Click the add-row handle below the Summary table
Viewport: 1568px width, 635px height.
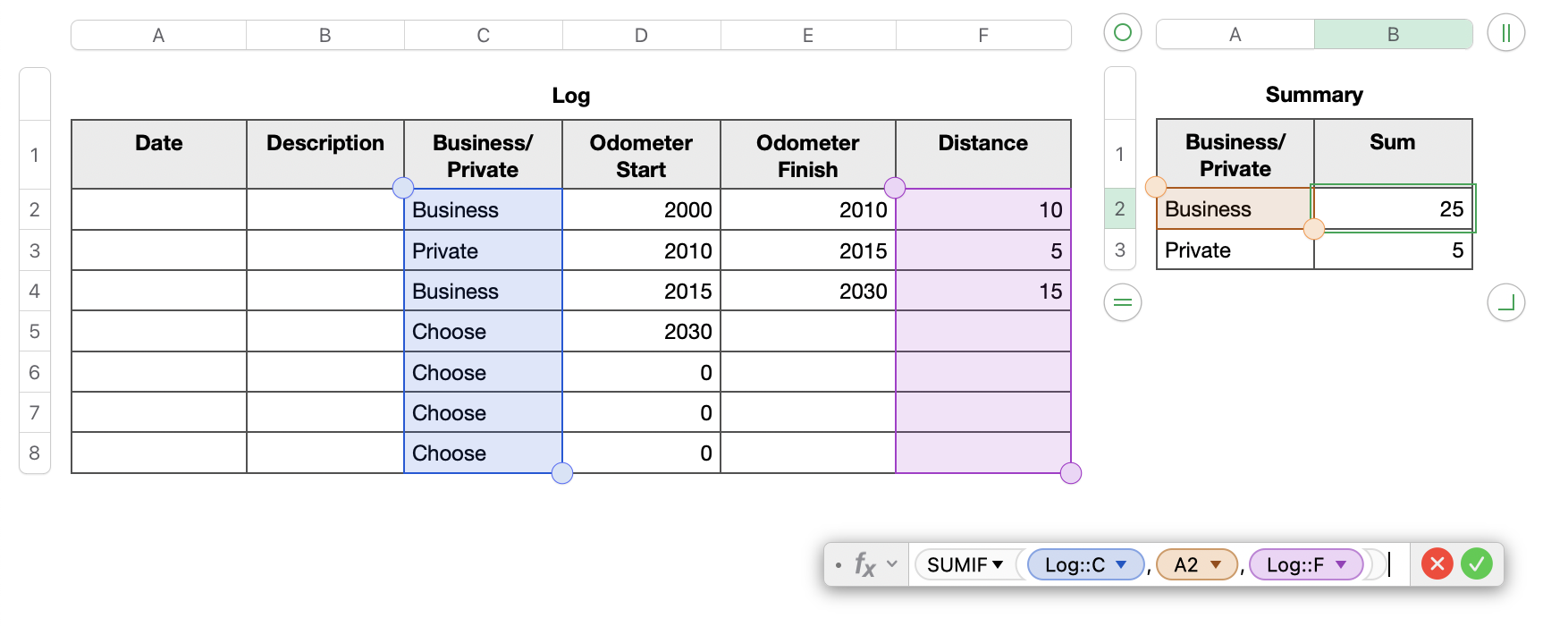pos(1123,302)
